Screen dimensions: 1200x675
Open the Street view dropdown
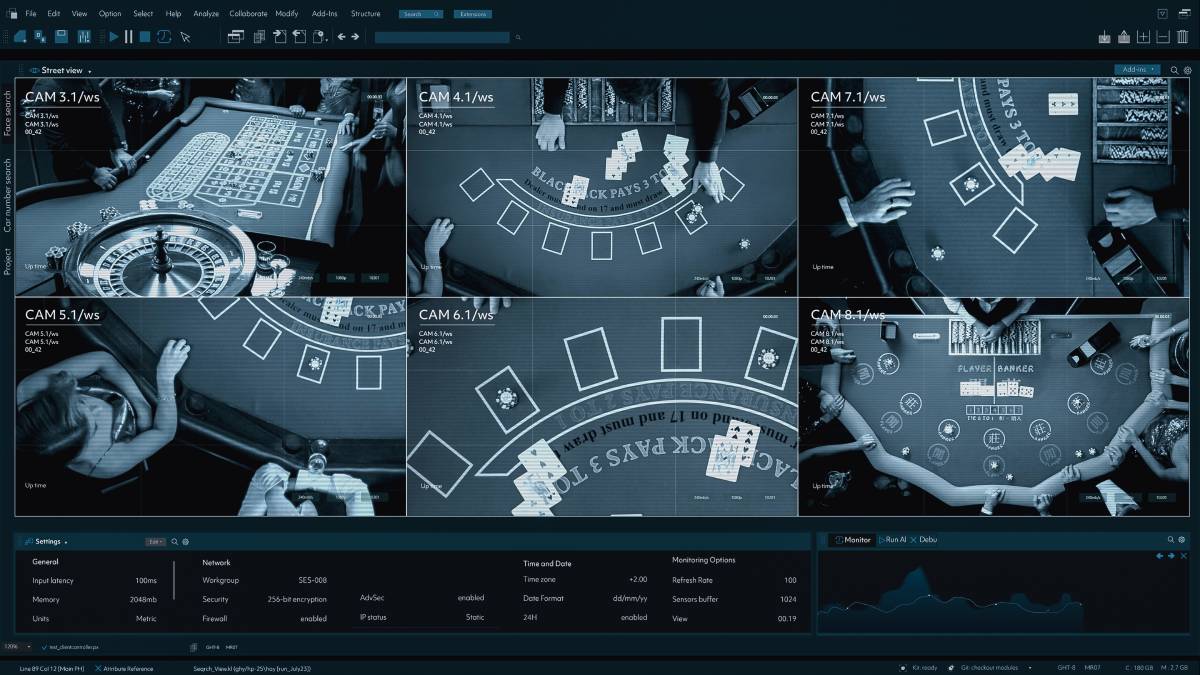point(62,70)
